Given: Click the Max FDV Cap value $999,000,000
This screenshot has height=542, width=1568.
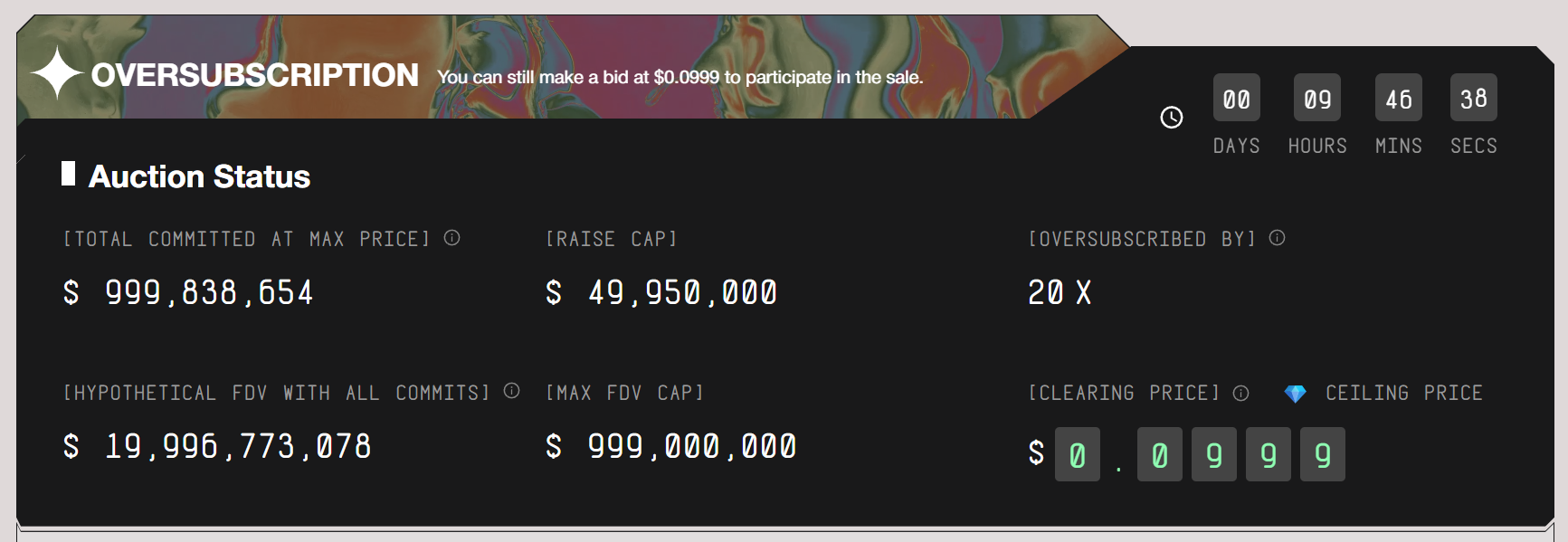Looking at the screenshot, I should point(671,447).
